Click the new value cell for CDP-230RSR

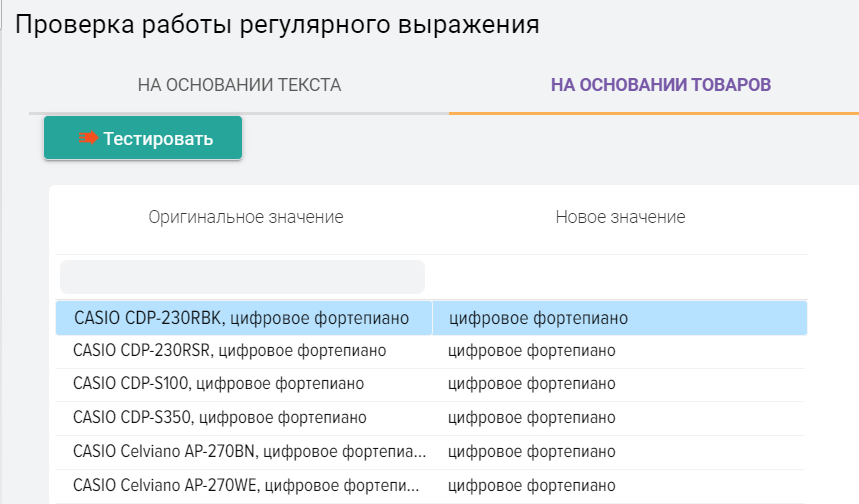pos(531,351)
